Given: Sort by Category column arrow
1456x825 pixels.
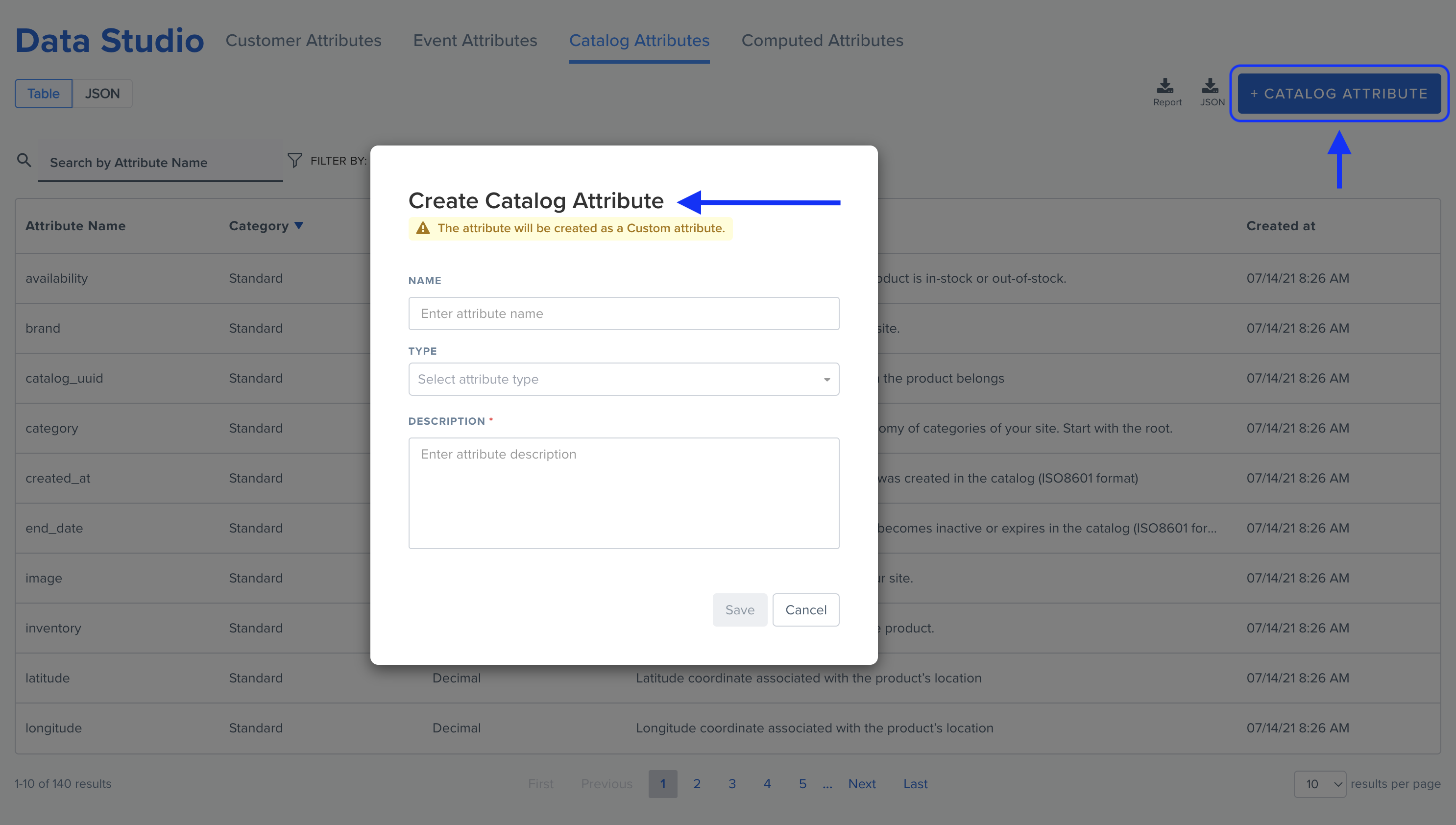Looking at the screenshot, I should tap(299, 226).
